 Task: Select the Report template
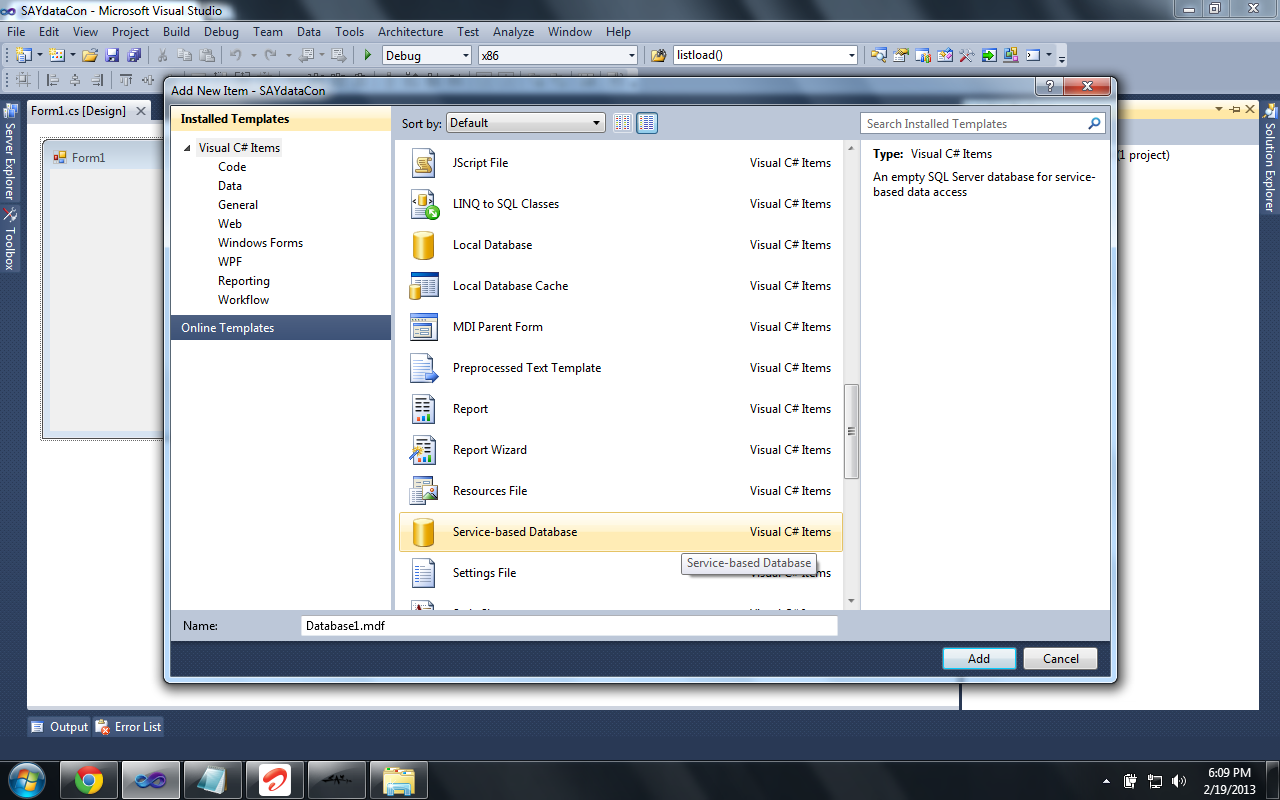point(621,409)
